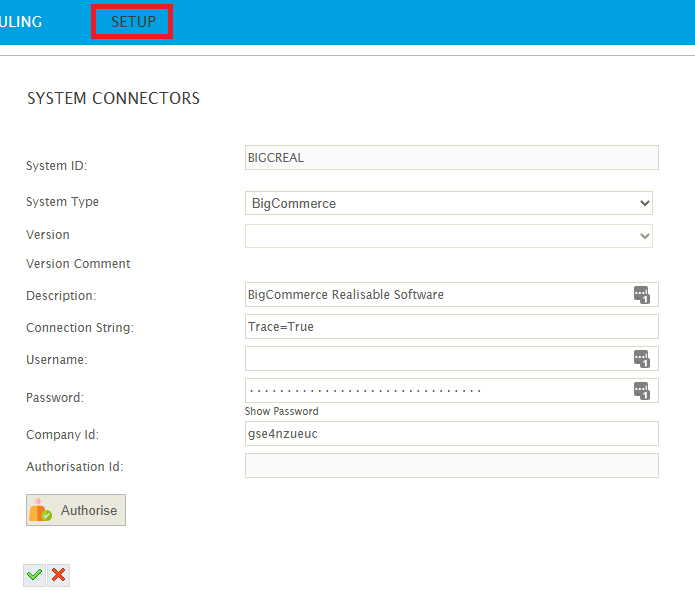Click the System ID: label
The width and height of the screenshot is (695, 610).
point(57,165)
